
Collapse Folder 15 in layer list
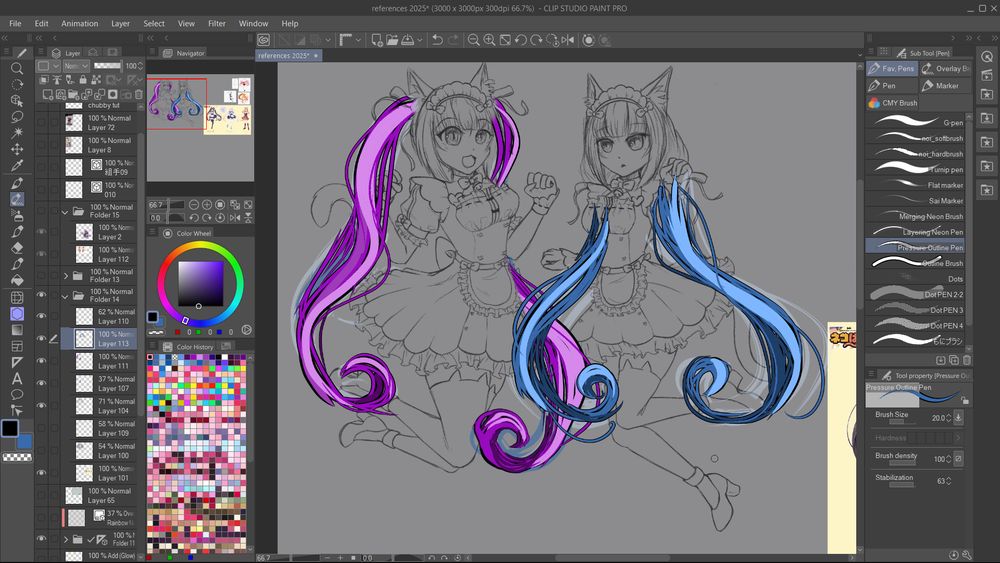65,212
